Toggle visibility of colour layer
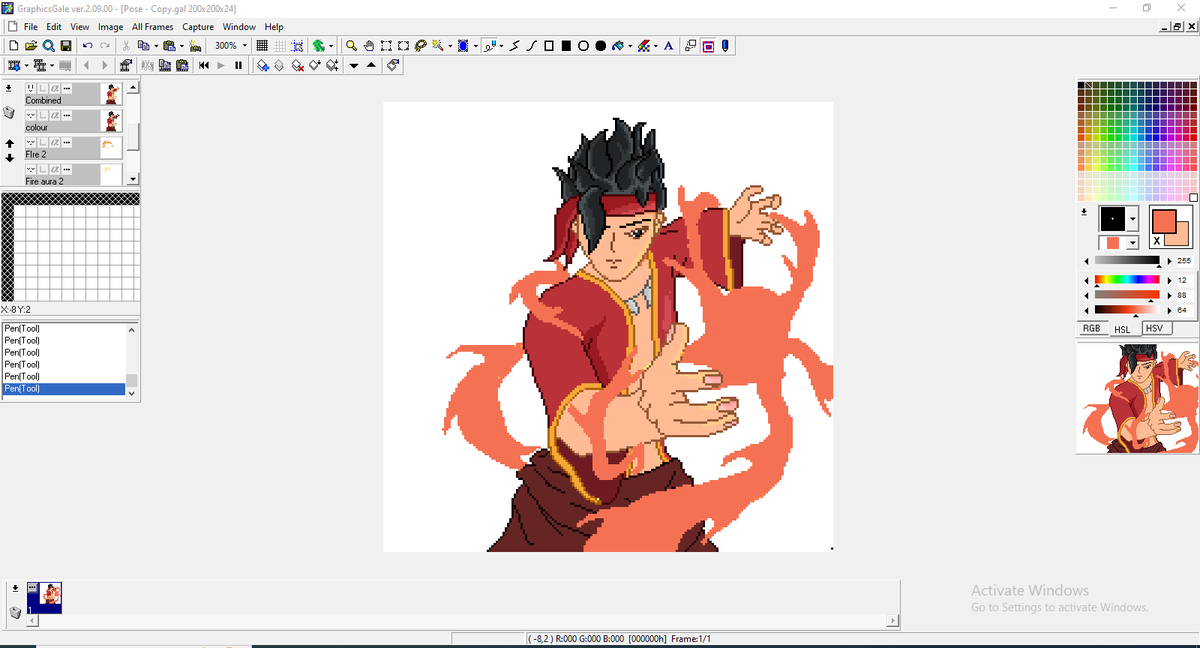Viewport: 1200px width, 648px height. 31,116
